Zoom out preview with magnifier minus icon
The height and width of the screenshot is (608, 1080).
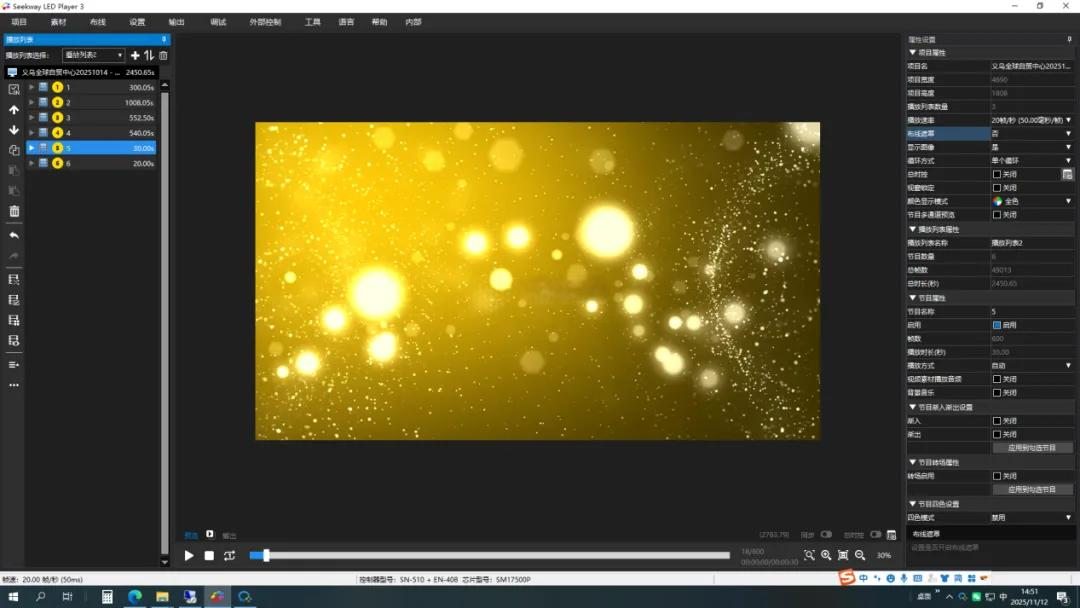(860, 555)
